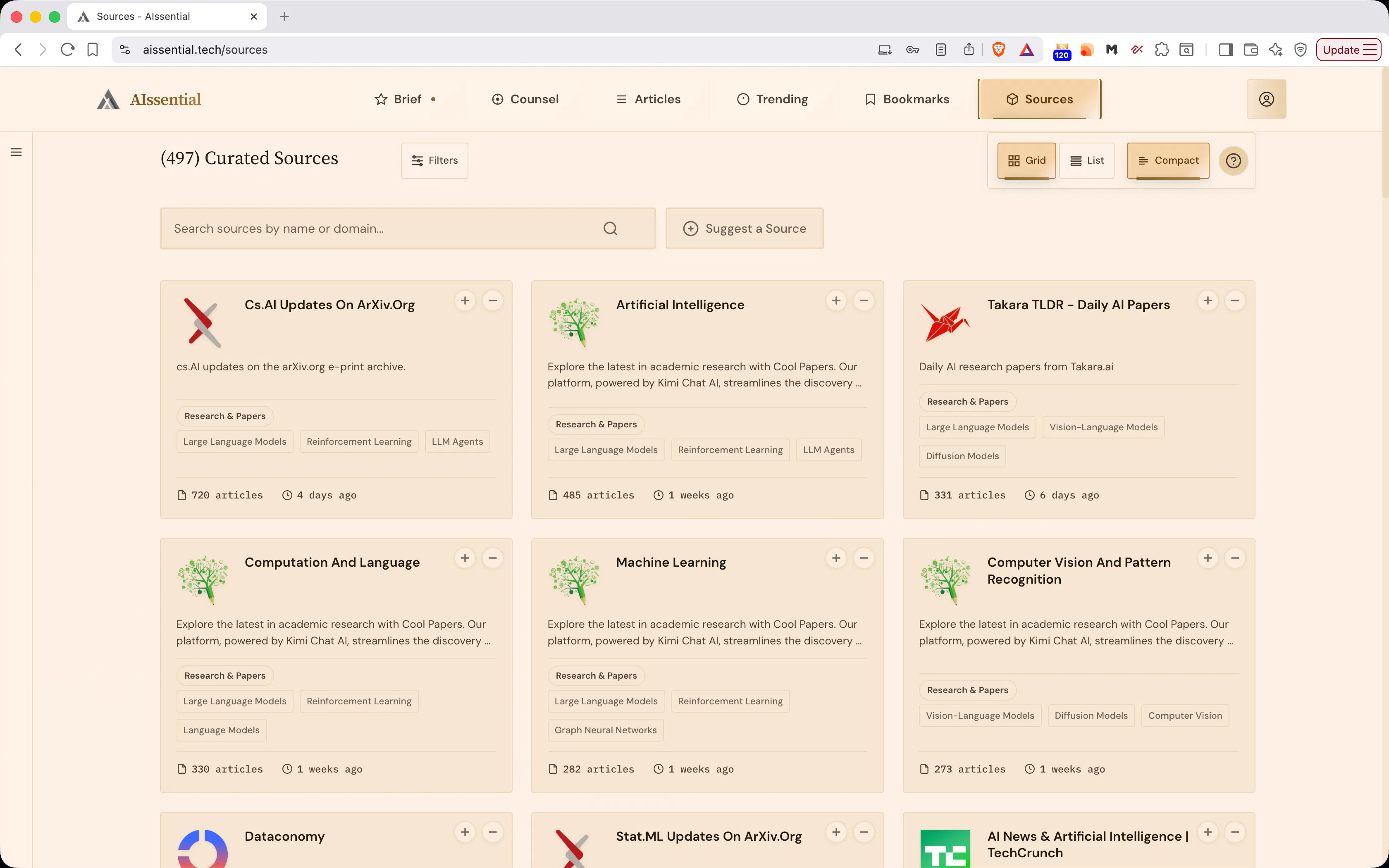Toggle the browser sidebar panel
The height and width of the screenshot is (868, 1389).
(1225, 50)
